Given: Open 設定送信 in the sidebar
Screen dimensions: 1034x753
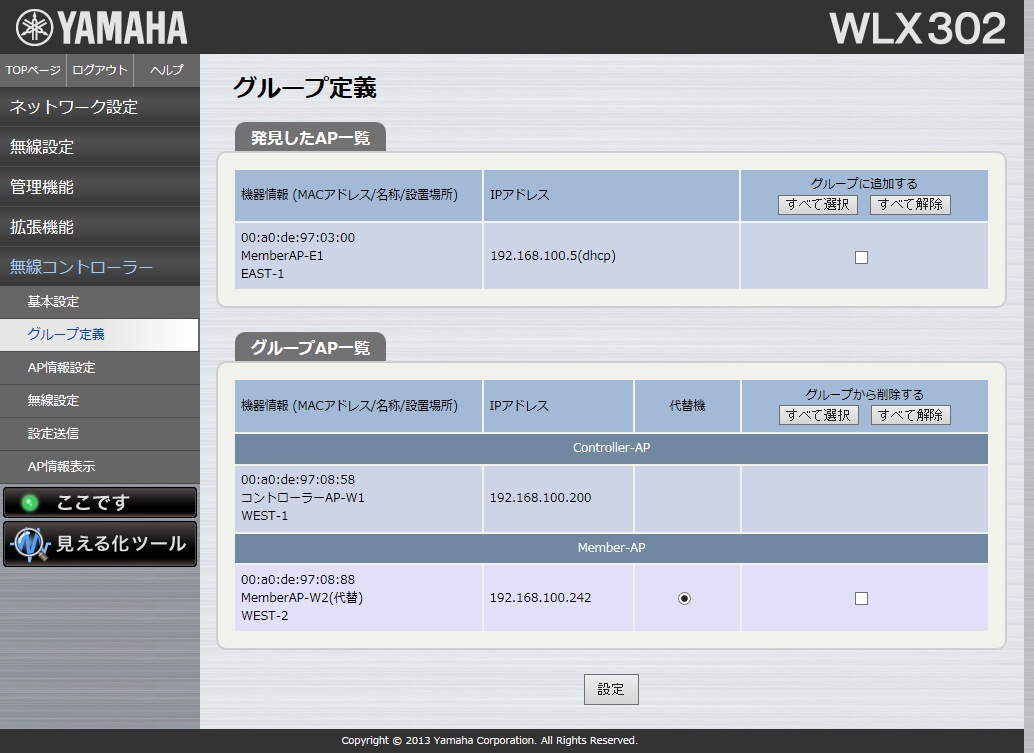Looking at the screenshot, I should 100,433.
